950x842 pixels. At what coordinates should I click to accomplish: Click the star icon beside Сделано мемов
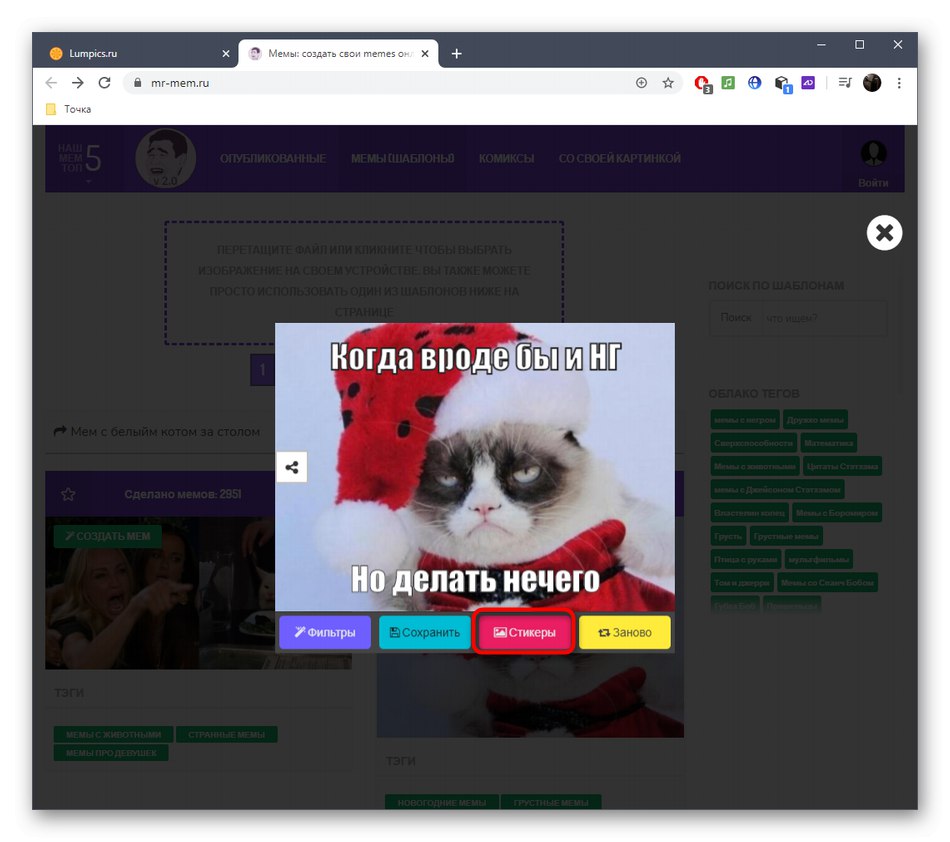(68, 494)
